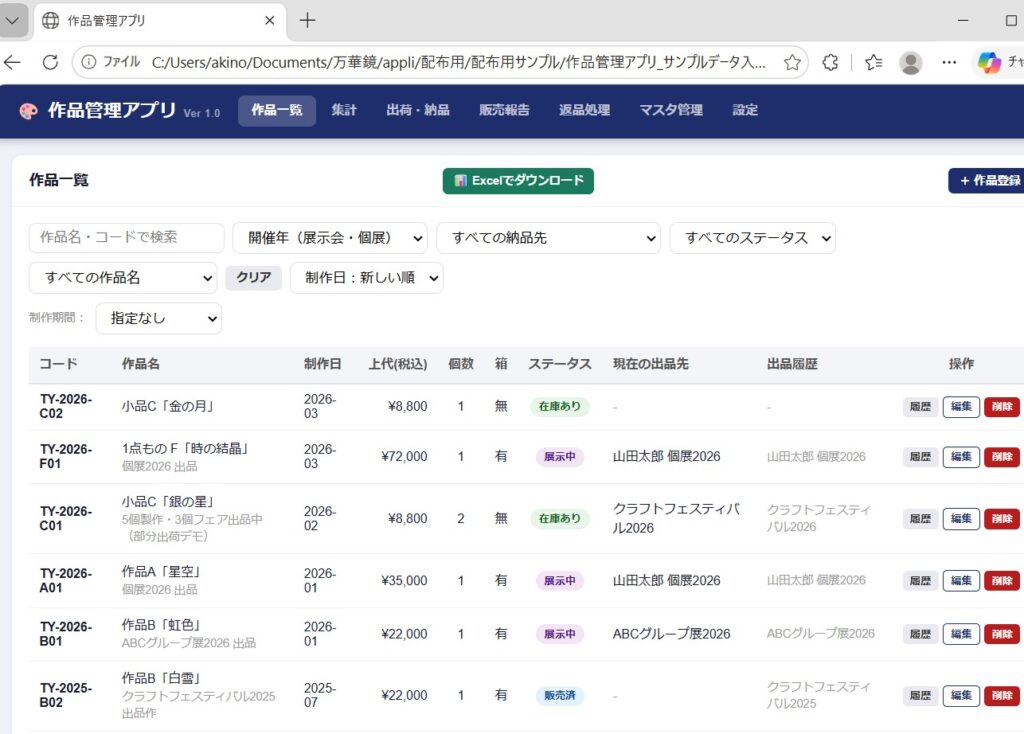Click 履歴 for TY-2026-C02 row

click(x=920, y=407)
